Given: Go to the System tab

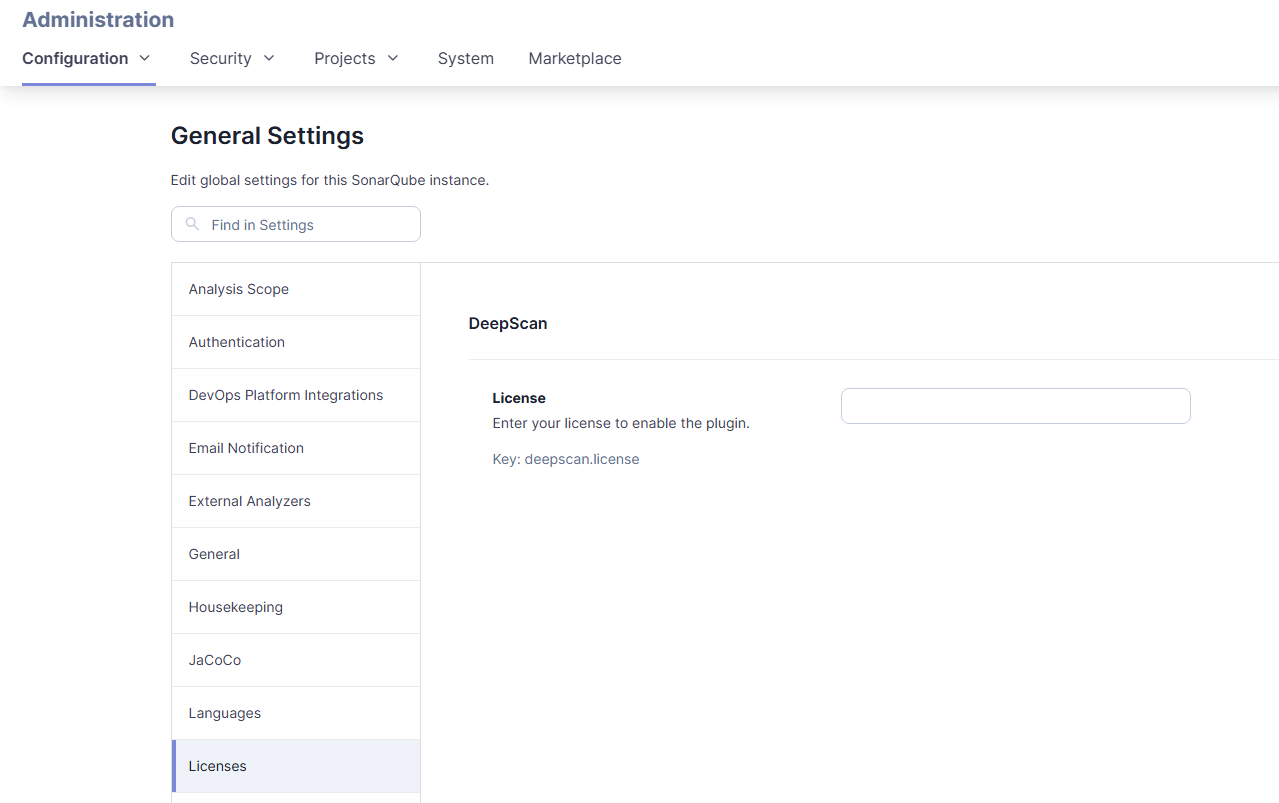Looking at the screenshot, I should [466, 58].
